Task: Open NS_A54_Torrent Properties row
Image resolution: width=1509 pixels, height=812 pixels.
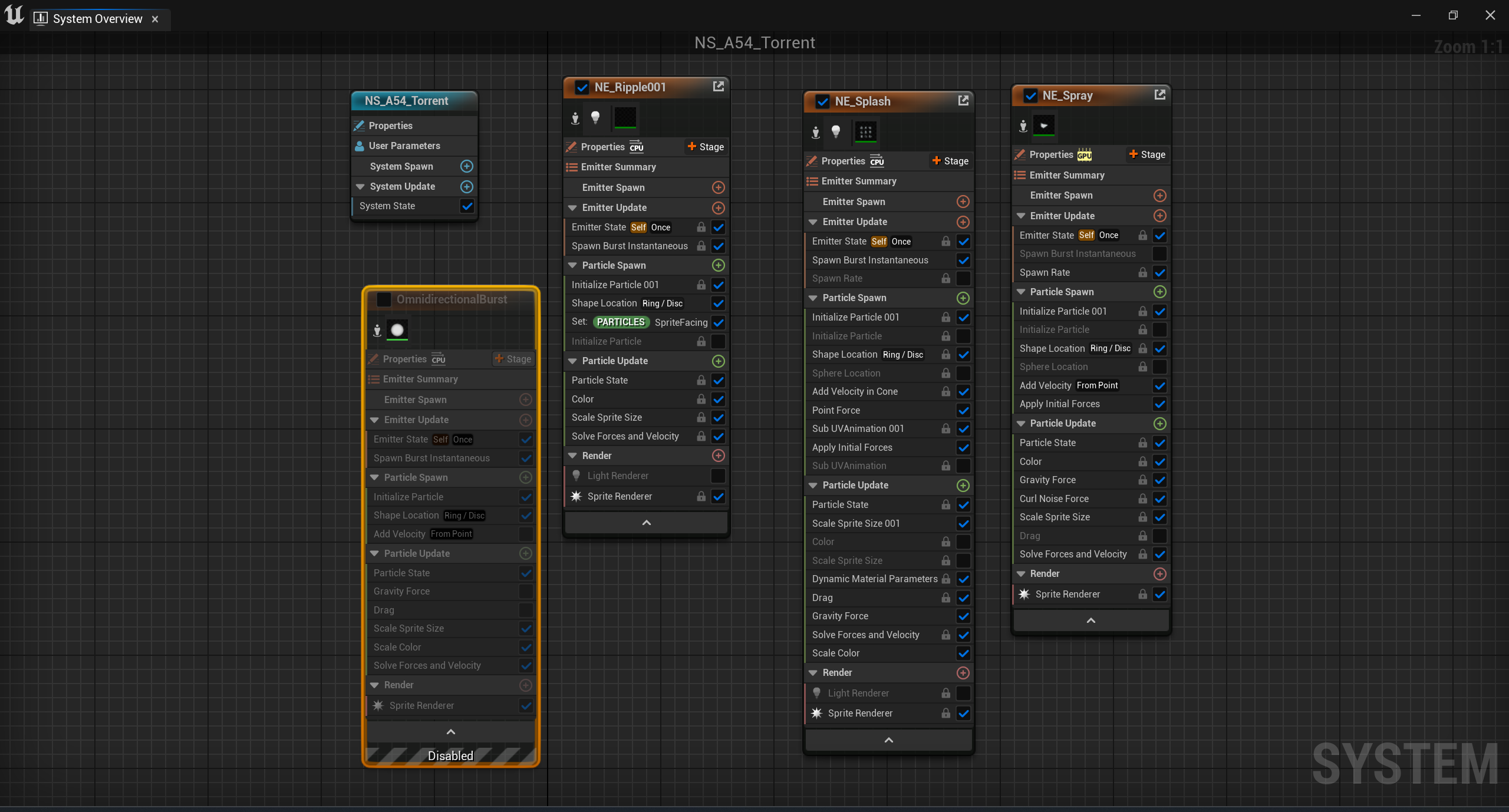Action: pyautogui.click(x=414, y=126)
